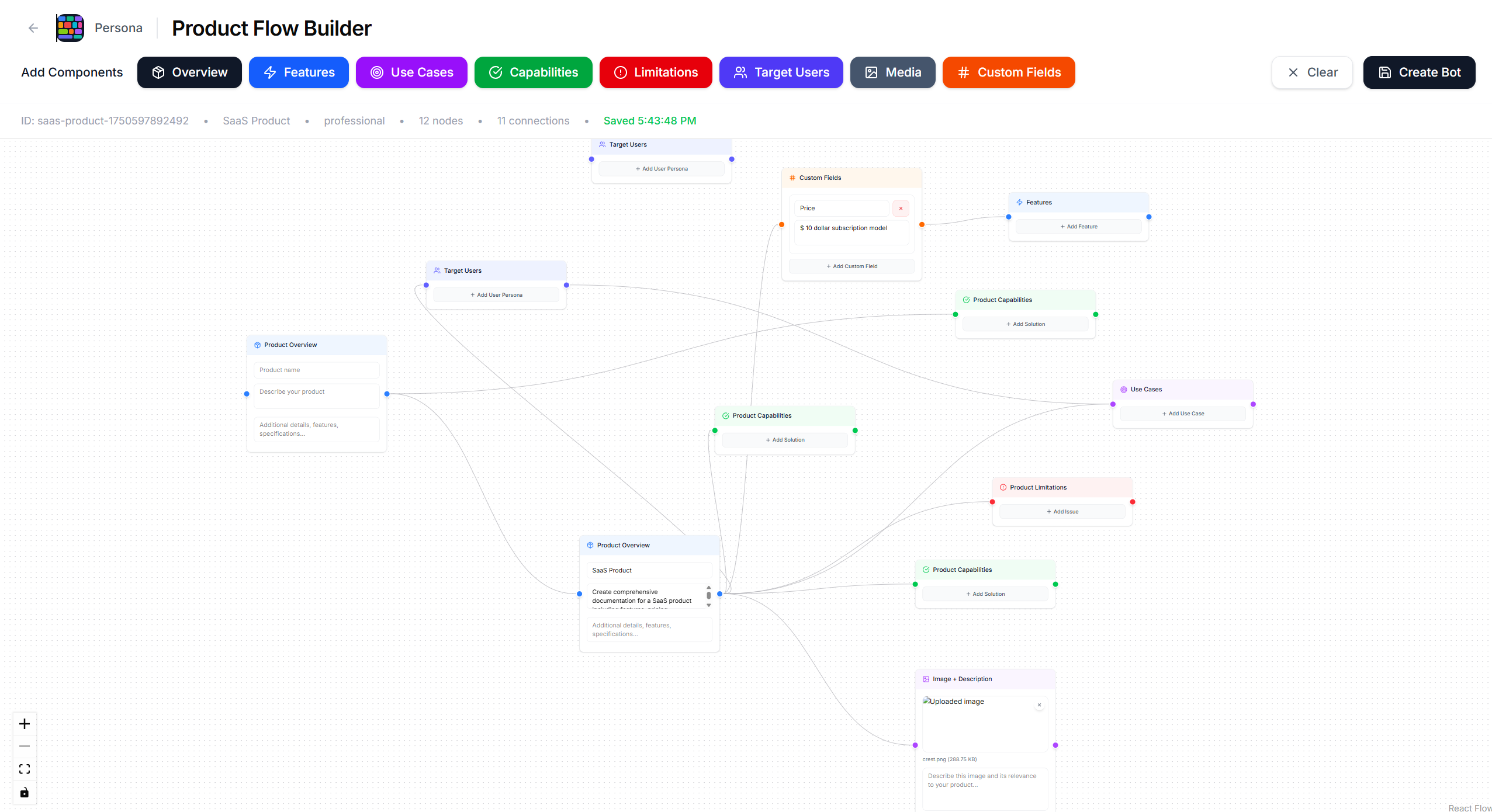
Task: Toggle canvas interactivity lock
Action: click(x=25, y=792)
